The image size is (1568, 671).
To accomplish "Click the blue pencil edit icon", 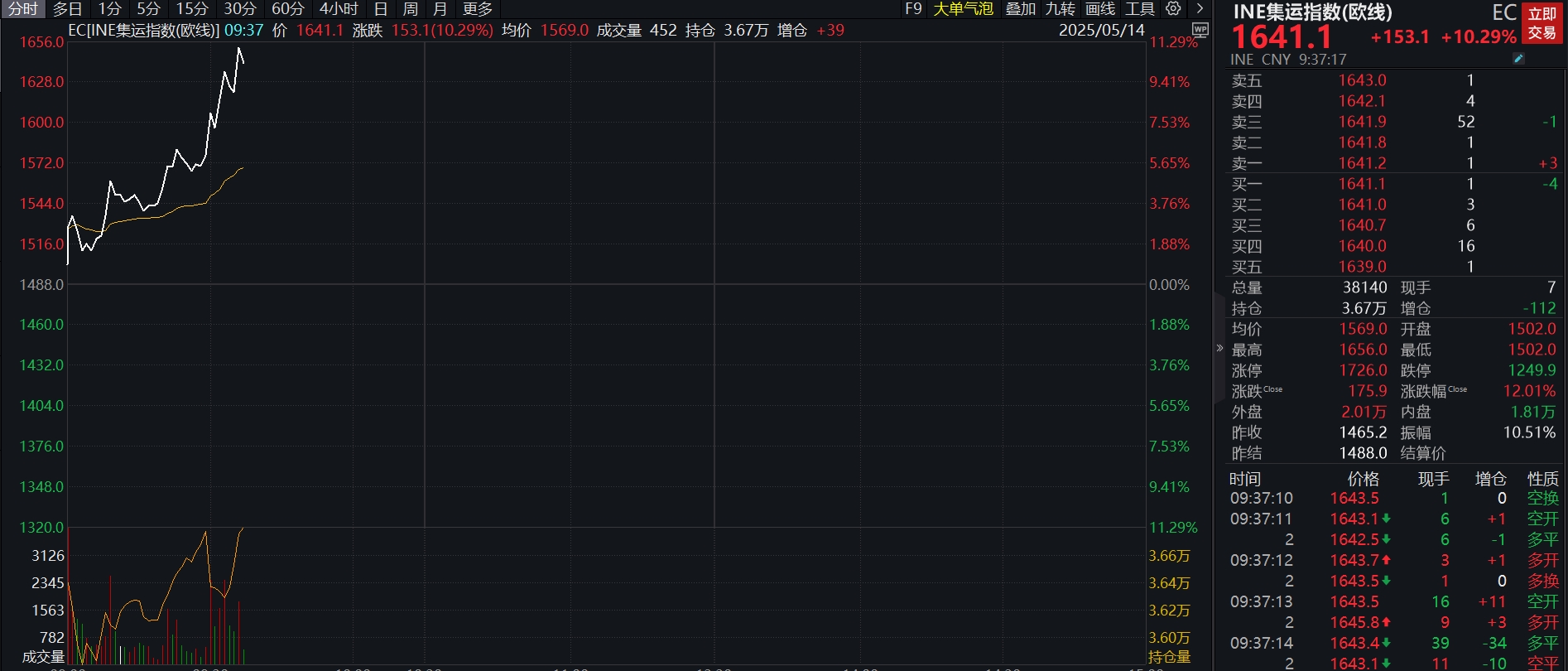I will tap(1518, 59).
